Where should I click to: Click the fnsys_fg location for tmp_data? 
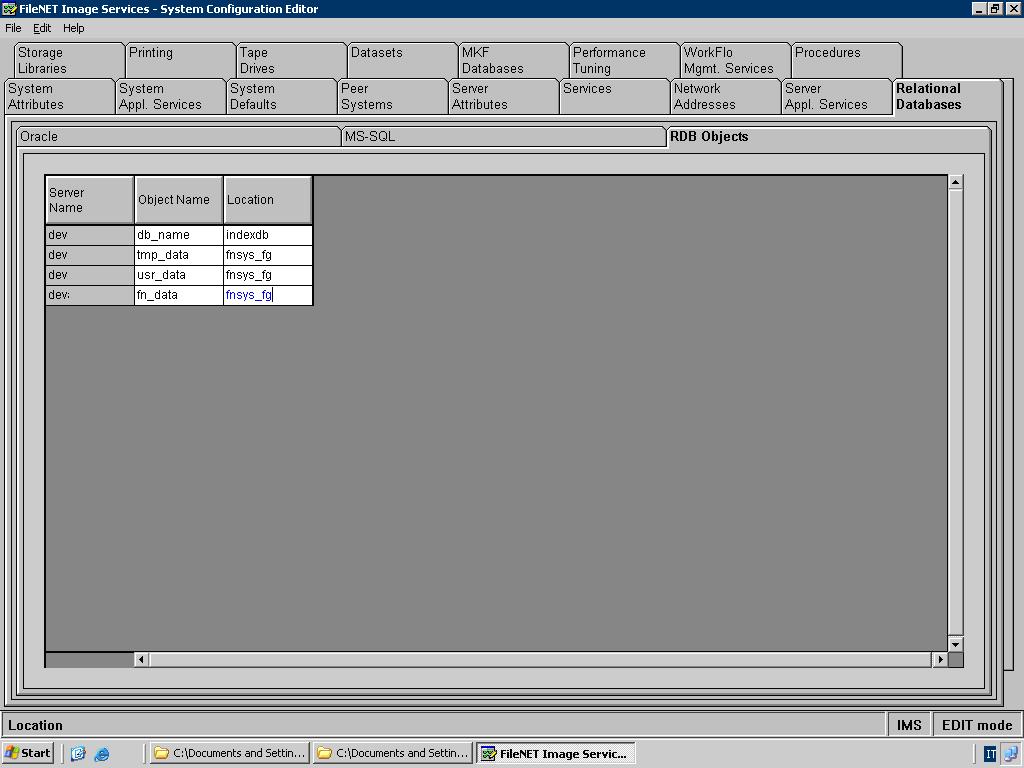click(x=268, y=255)
